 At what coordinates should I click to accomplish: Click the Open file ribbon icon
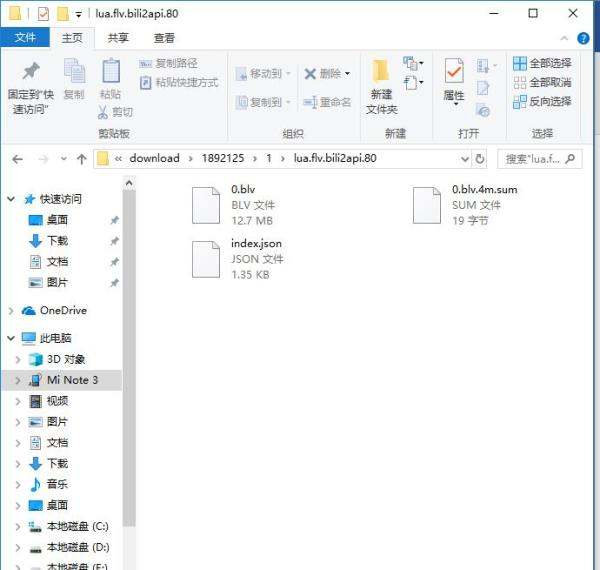[486, 66]
